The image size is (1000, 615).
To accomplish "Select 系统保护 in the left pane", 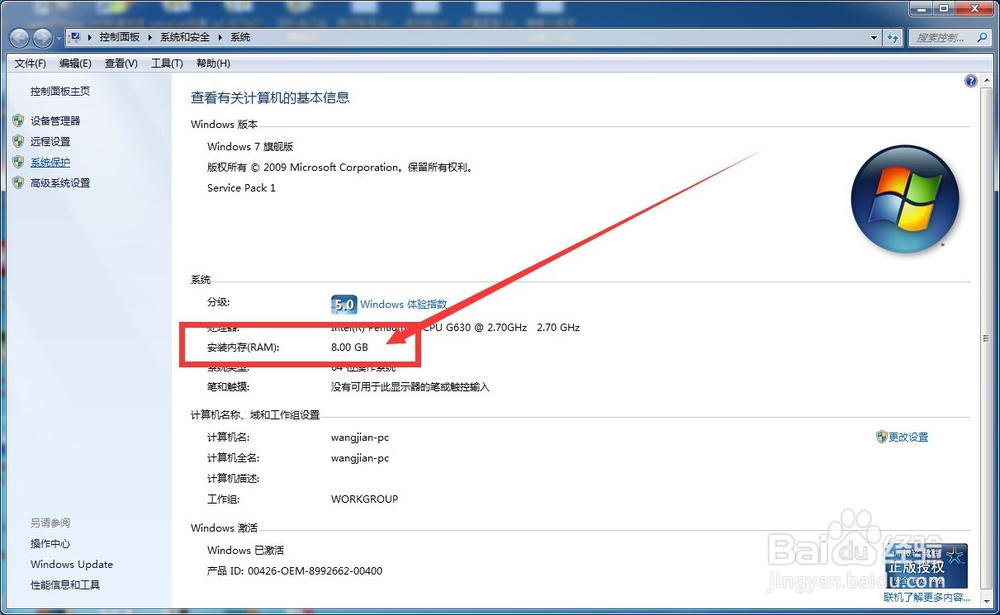I will (48, 161).
